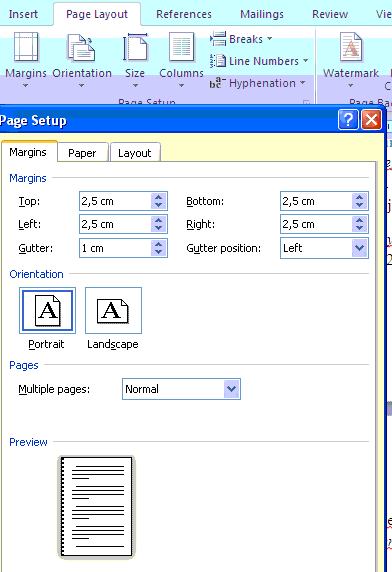This screenshot has height=572, width=392.
Task: Decrease the Right margin with spinner
Action: [x=360, y=228]
